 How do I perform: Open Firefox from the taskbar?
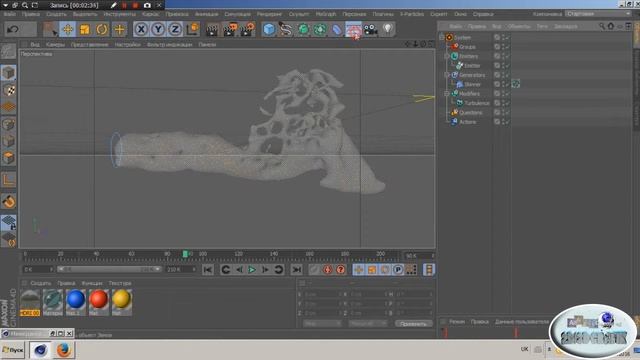point(63,350)
